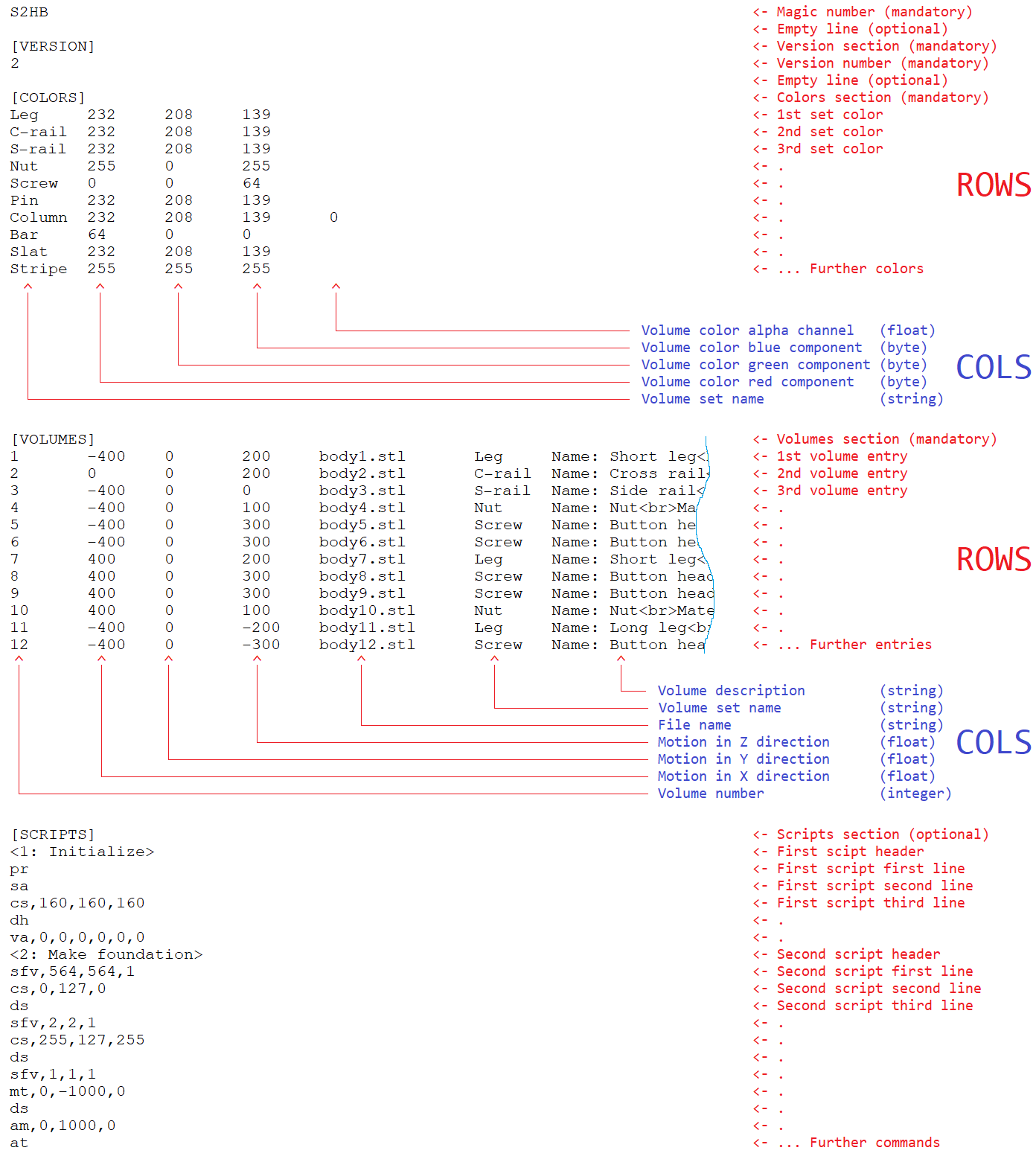Click the Second script header annotation
The image size is (1036, 1165).
coord(858,954)
